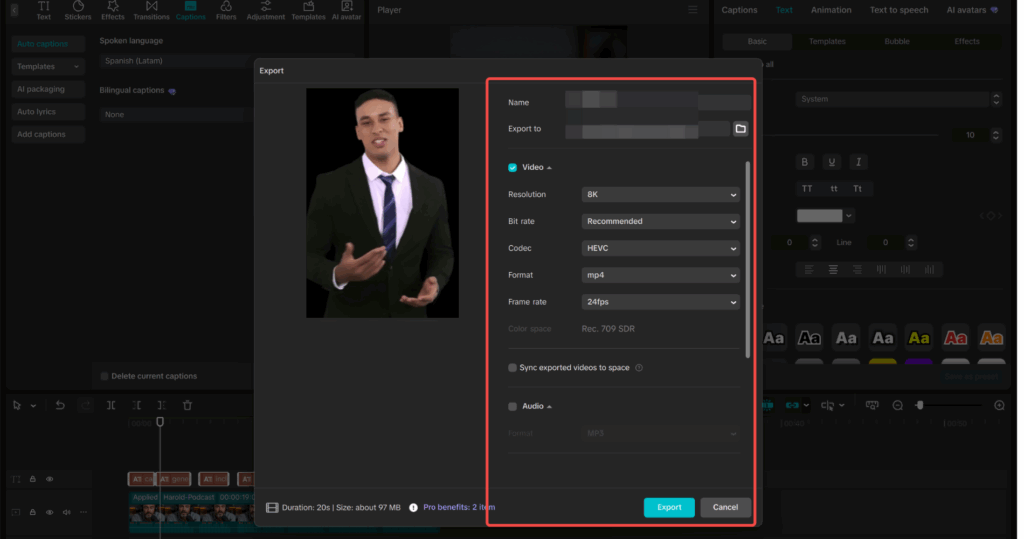Collapse the Audio section arrow
This screenshot has width=1024, height=539.
point(549,406)
